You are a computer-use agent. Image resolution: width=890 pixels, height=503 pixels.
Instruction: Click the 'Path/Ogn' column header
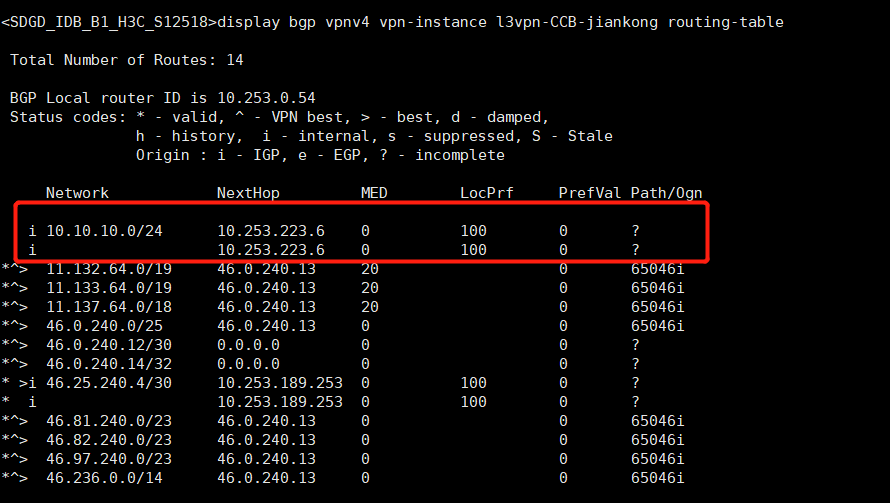pos(666,193)
